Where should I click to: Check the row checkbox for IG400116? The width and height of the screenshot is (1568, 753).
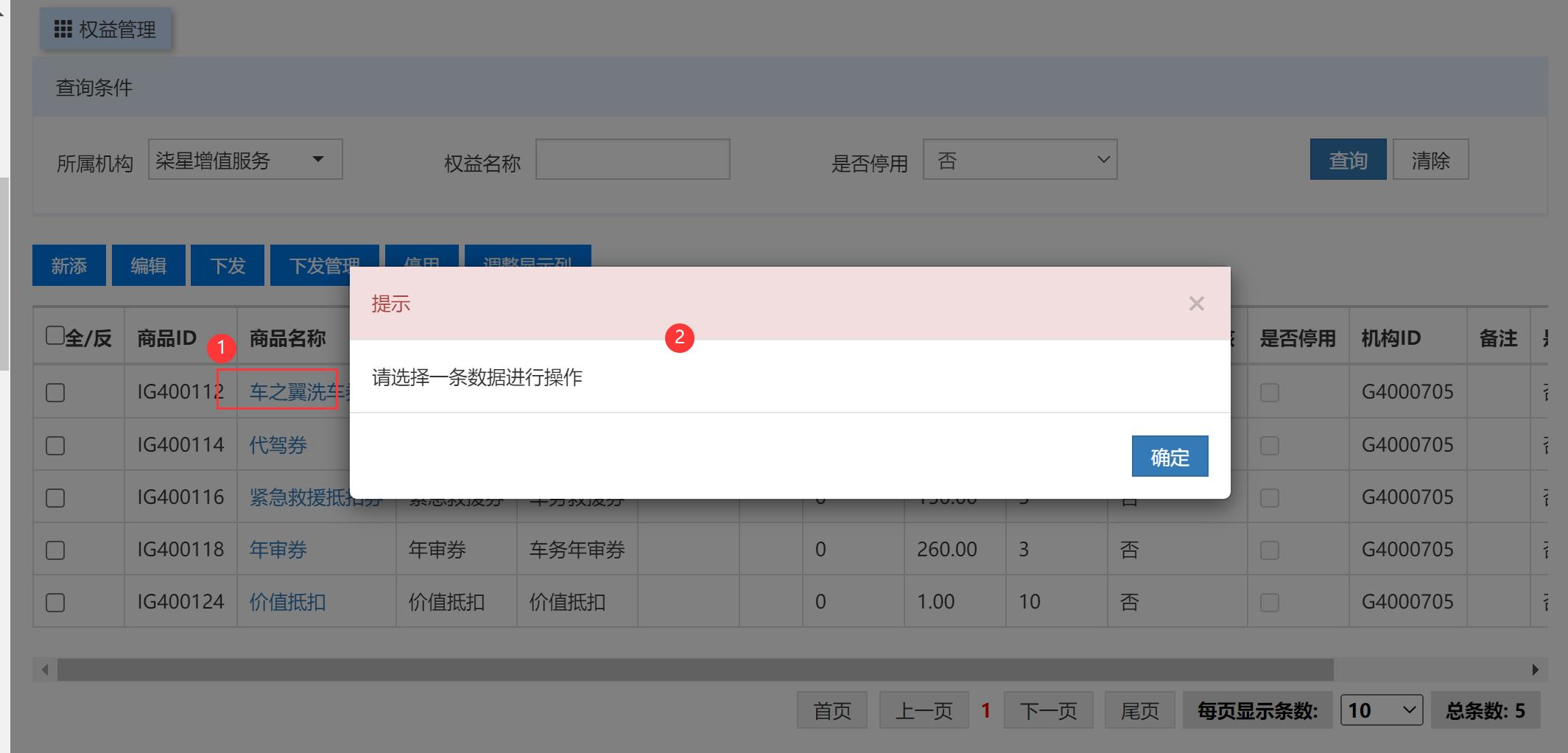[55, 498]
